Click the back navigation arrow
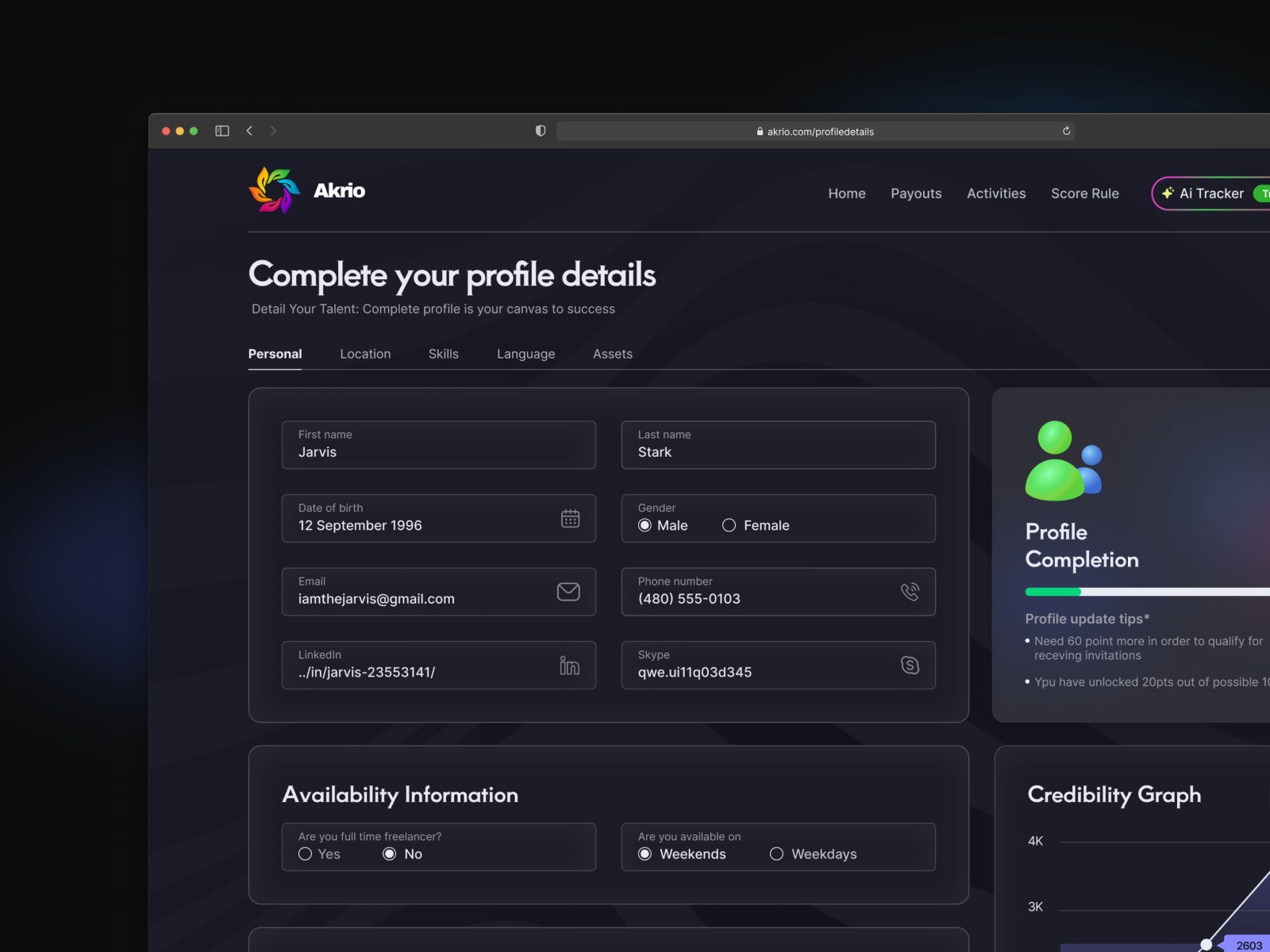Screen dimensions: 1270x952 (249, 130)
